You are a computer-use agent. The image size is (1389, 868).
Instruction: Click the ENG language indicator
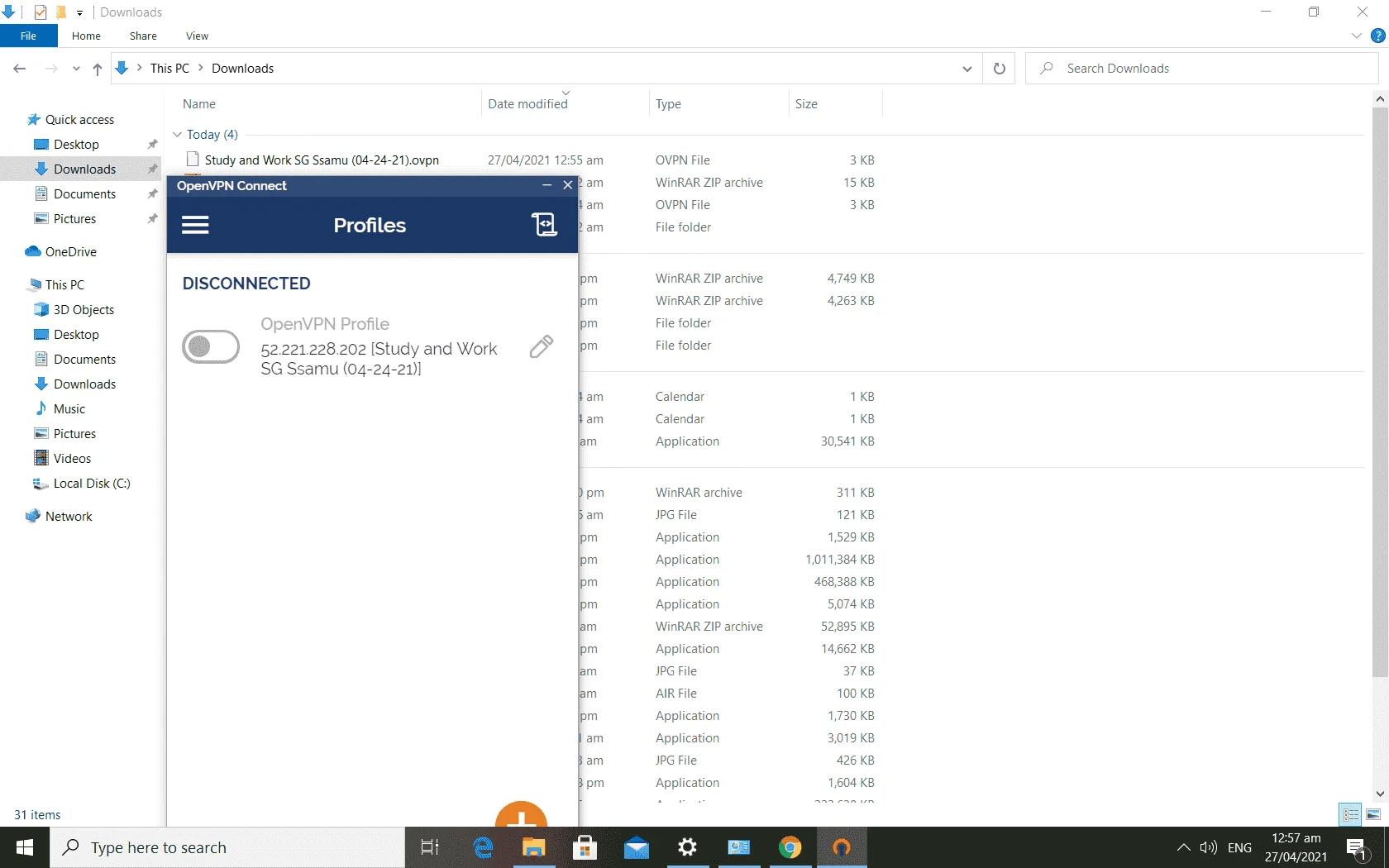1239,847
